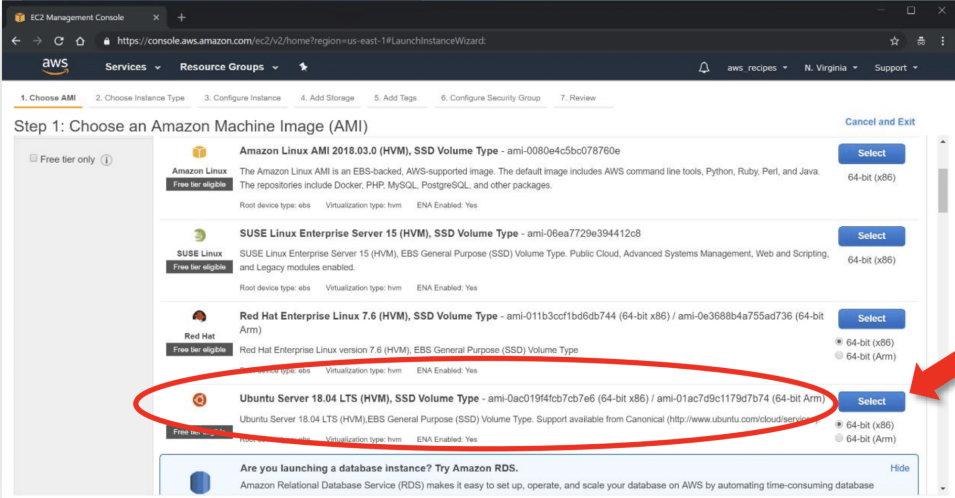Click Amazon Linux Free tier eligible badge
Viewport: 955px width, 498px height.
199,184
